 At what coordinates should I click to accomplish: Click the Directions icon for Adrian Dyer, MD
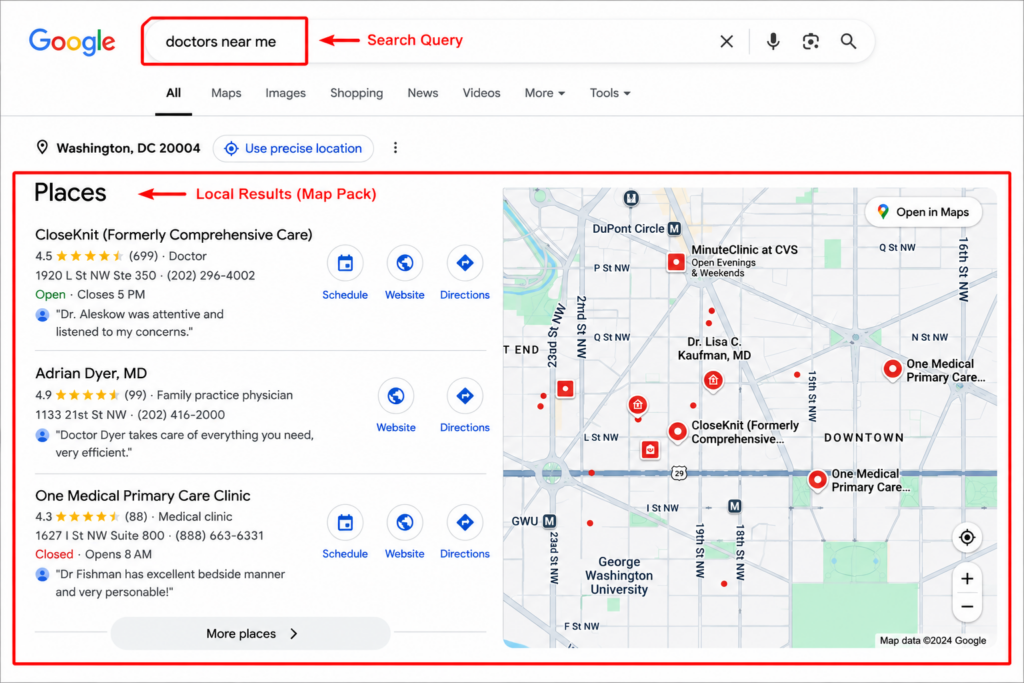[x=464, y=396]
